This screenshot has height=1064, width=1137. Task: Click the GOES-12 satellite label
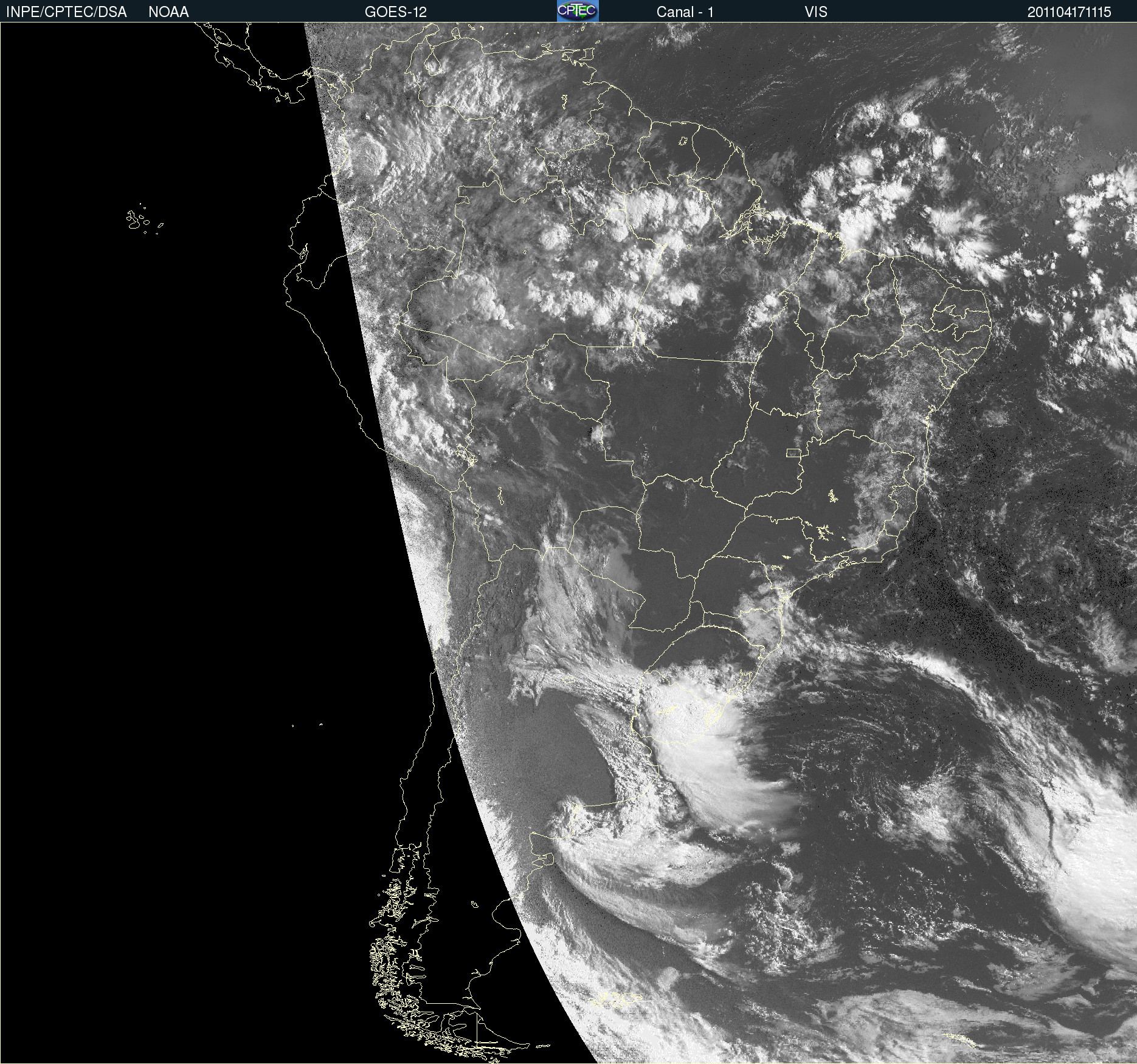pos(396,12)
